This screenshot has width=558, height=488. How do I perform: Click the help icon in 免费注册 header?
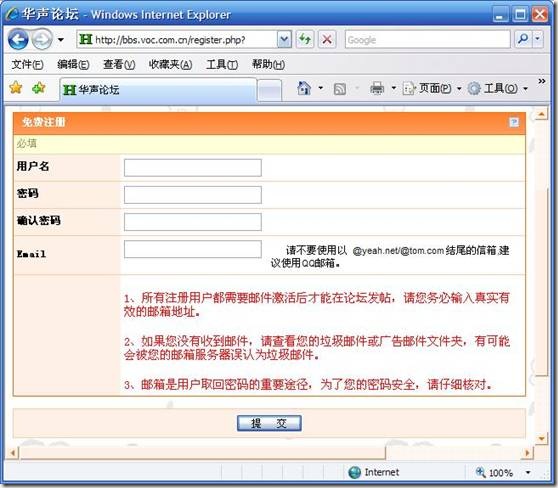pyautogui.click(x=514, y=122)
